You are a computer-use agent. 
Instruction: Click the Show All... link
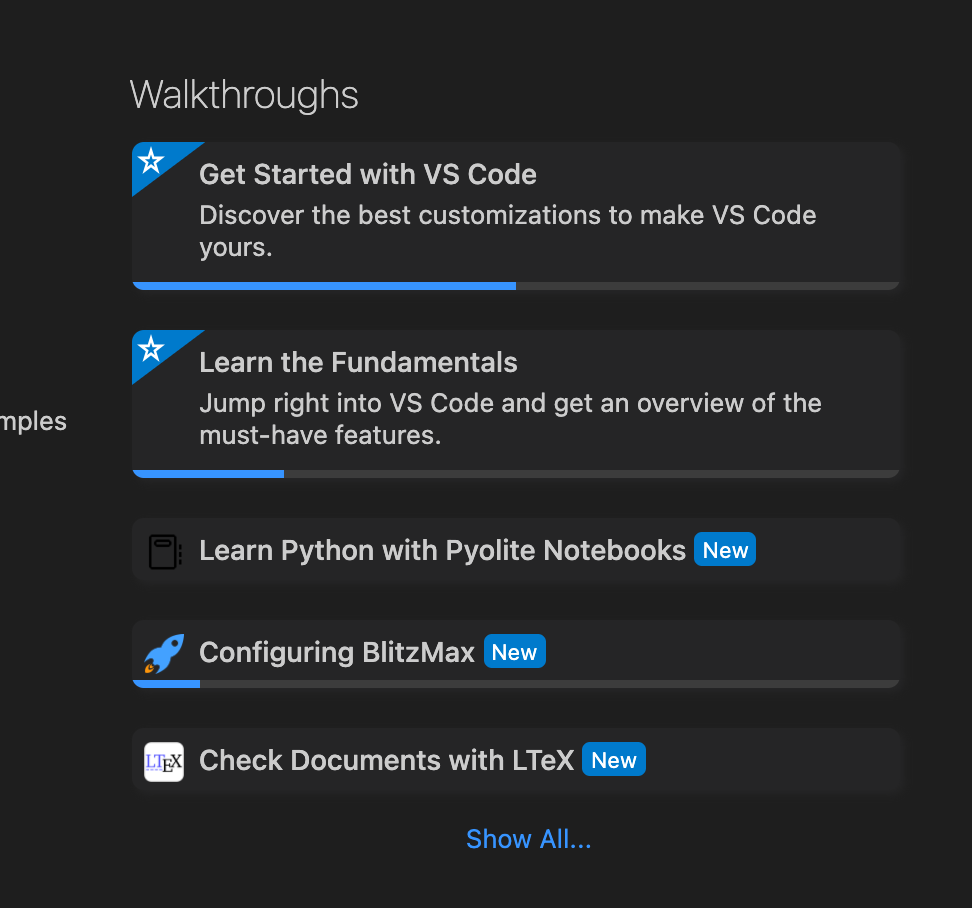click(528, 839)
